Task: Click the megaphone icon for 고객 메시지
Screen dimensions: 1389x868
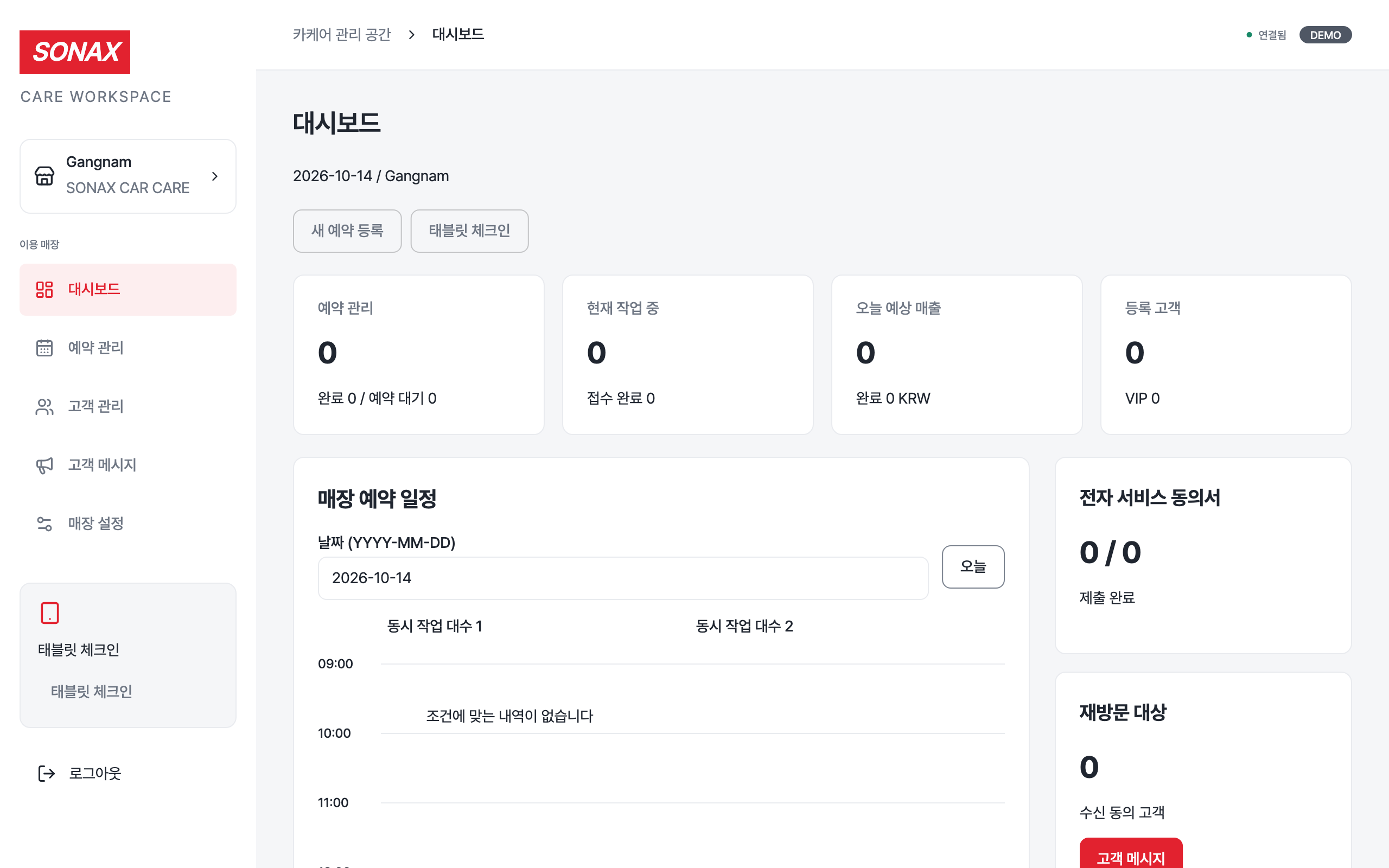Action: tap(44, 465)
